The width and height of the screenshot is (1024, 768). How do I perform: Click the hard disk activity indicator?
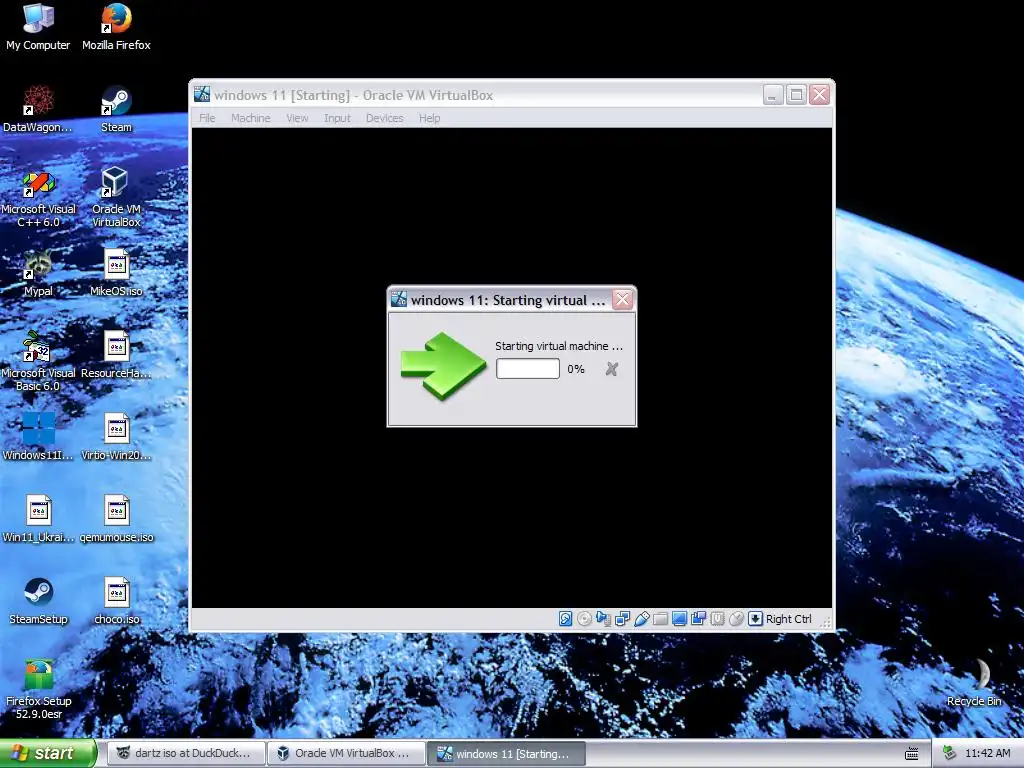[x=566, y=618]
